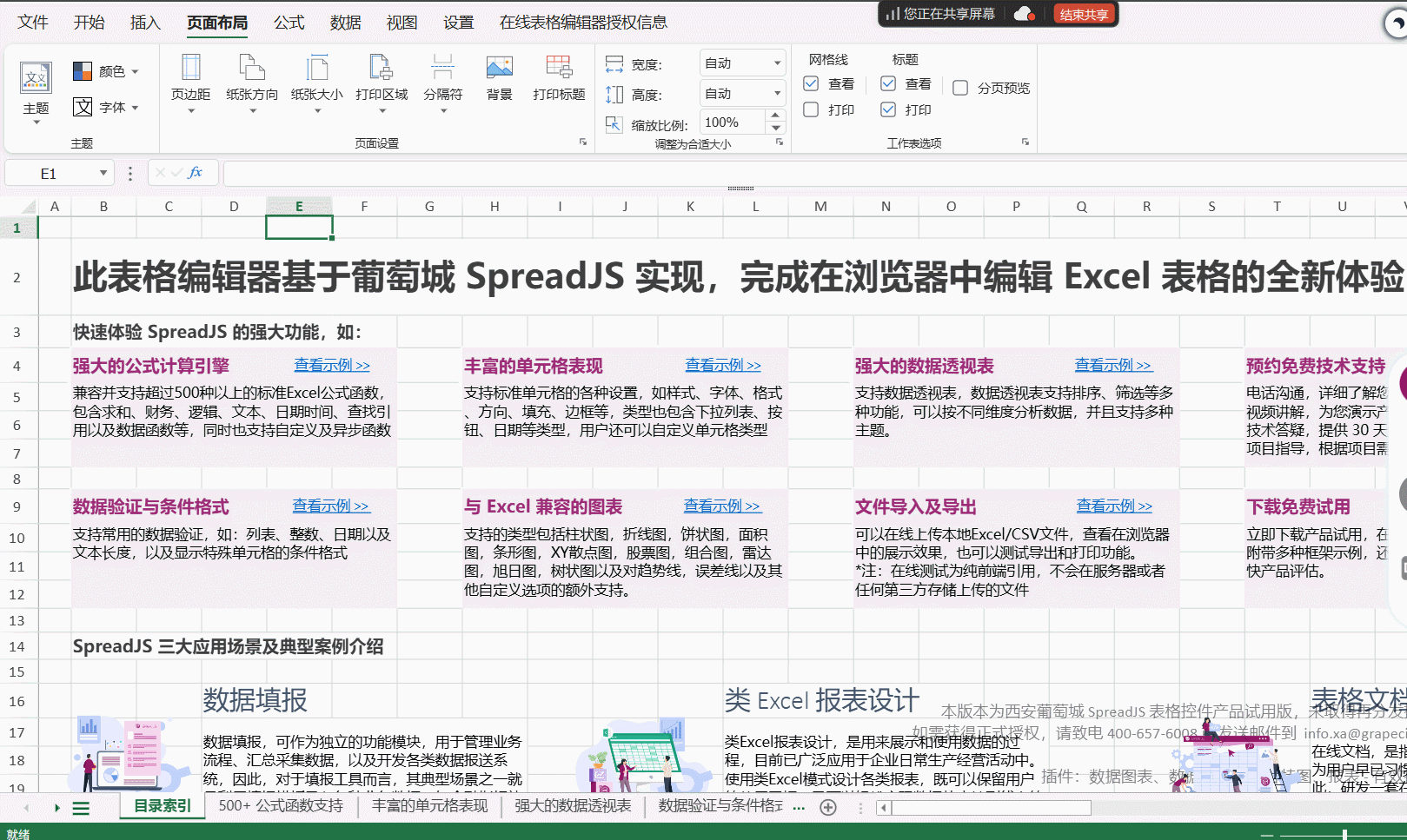This screenshot has height=840, width=1407.
Task: Show more sheet tabs with the ellipsis
Action: pyautogui.click(x=799, y=808)
